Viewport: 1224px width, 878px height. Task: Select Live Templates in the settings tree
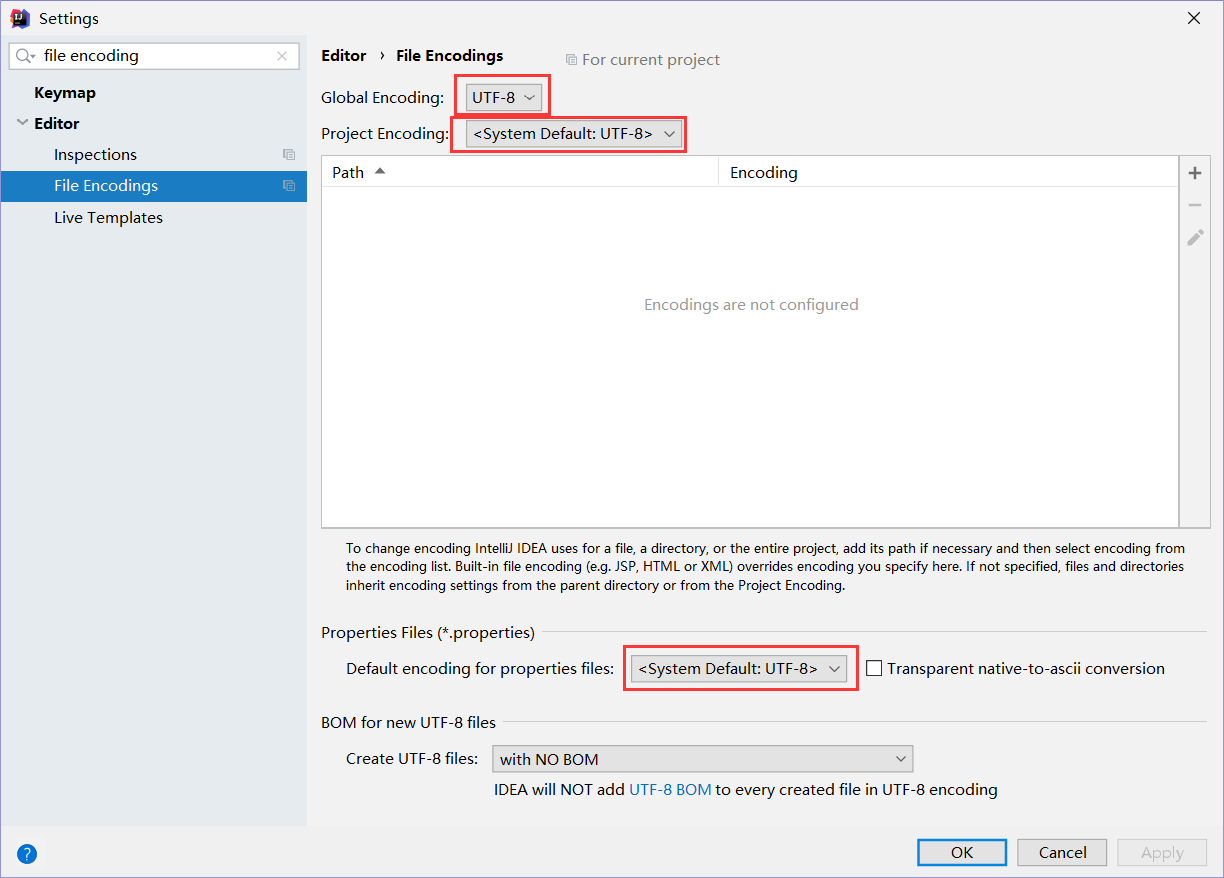[108, 218]
